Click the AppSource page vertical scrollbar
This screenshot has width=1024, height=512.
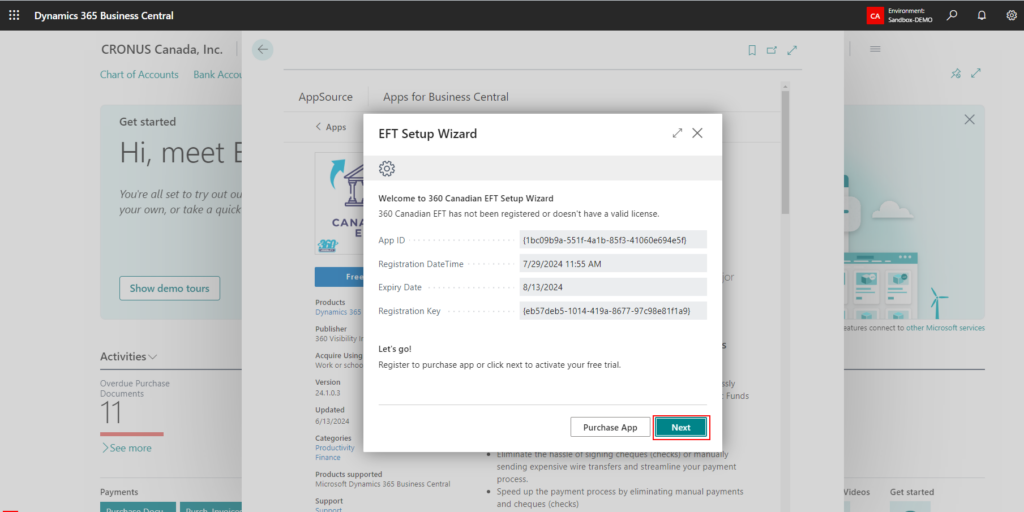(x=785, y=152)
